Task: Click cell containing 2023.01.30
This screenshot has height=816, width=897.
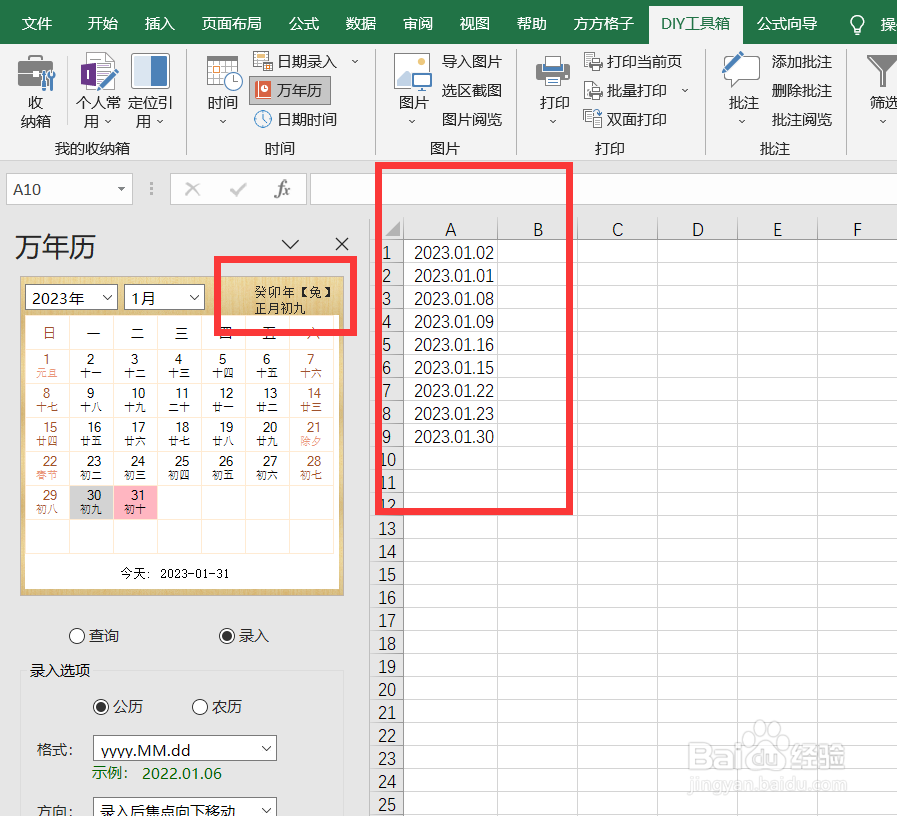Action: pyautogui.click(x=451, y=436)
